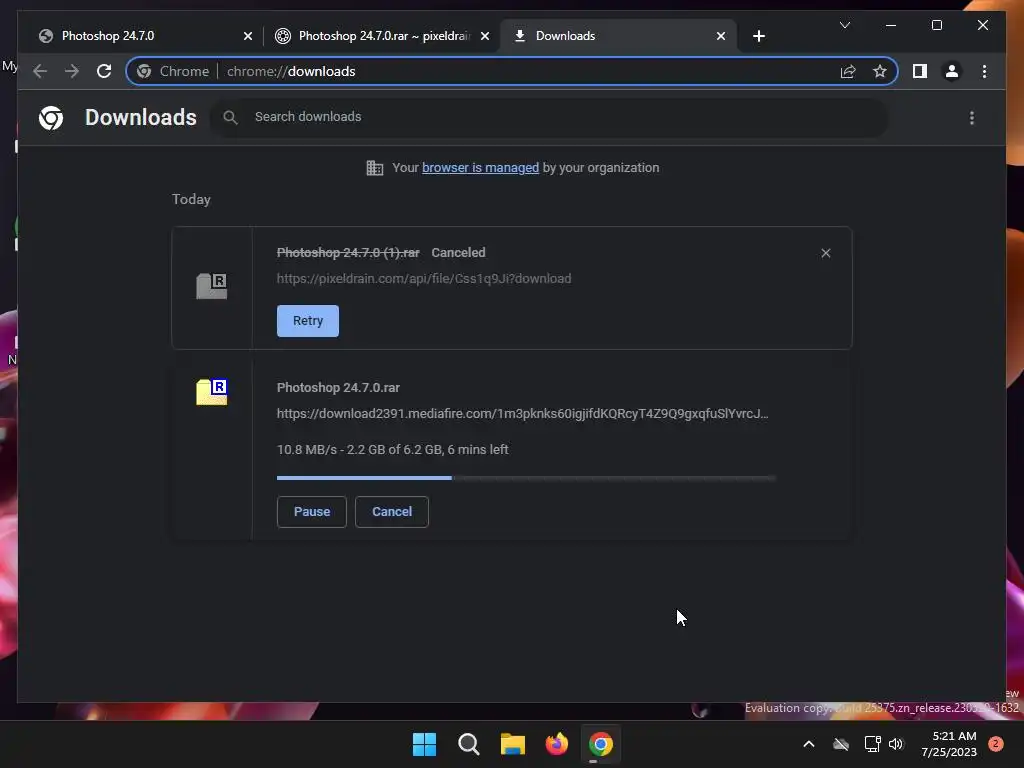1024x768 pixels.
Task: Open the mediafire download URL
Action: [522, 414]
